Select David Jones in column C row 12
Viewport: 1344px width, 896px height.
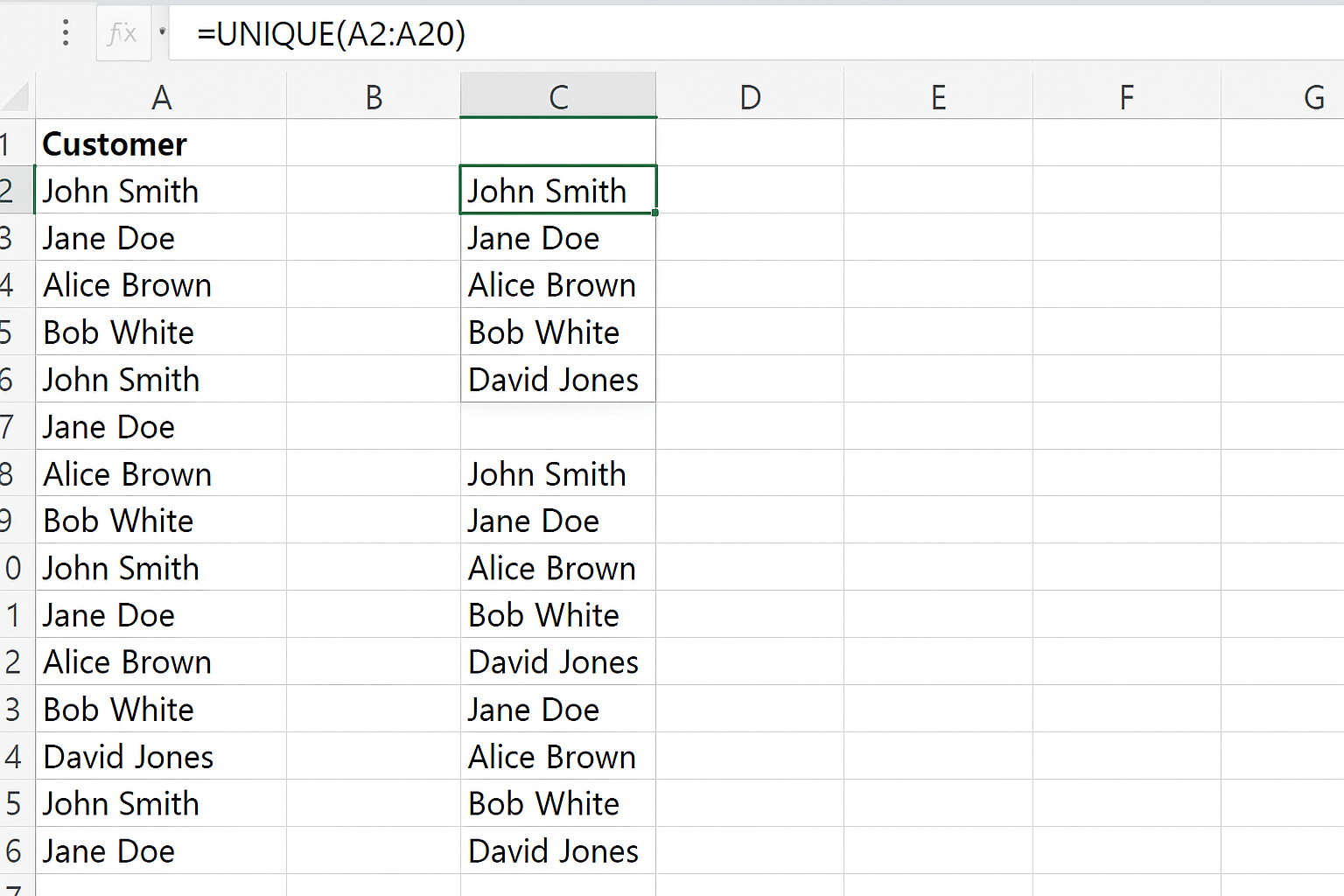point(558,661)
